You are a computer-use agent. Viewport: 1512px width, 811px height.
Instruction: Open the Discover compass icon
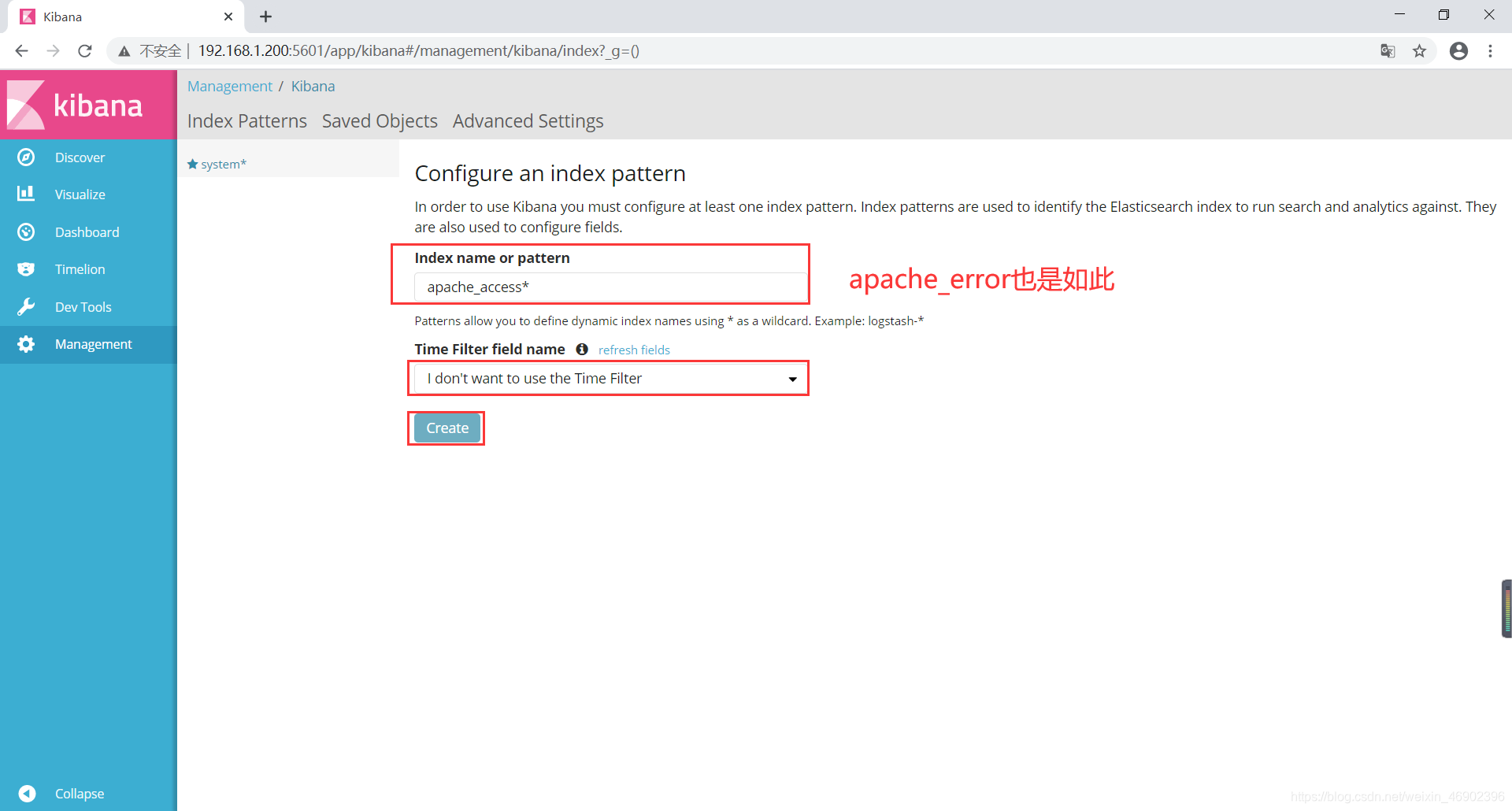tap(26, 157)
